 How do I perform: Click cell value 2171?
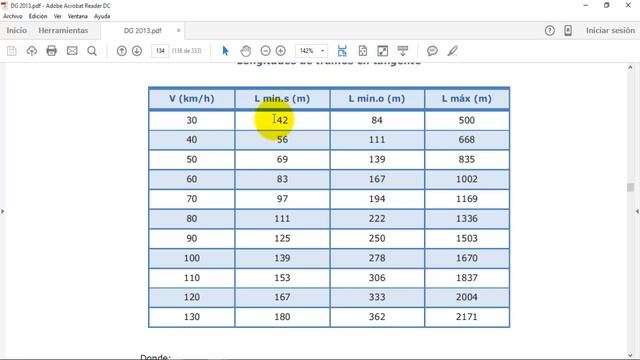[x=467, y=317]
